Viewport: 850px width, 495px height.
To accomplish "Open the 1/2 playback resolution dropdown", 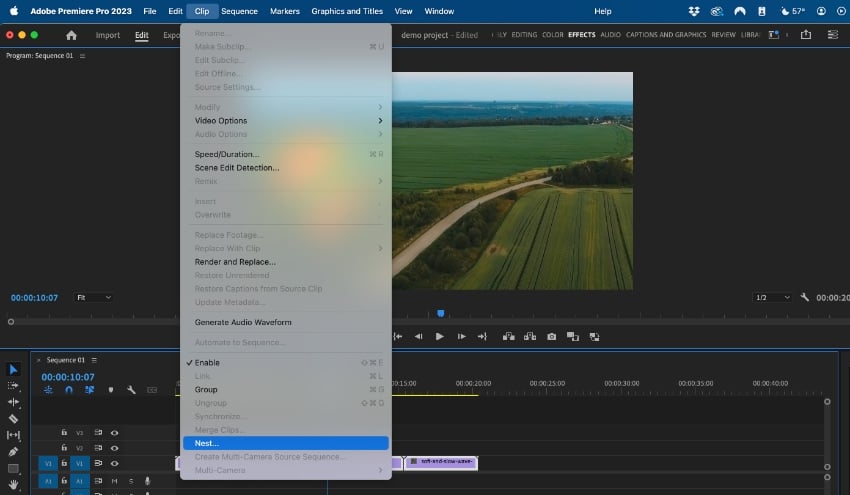I will click(772, 298).
